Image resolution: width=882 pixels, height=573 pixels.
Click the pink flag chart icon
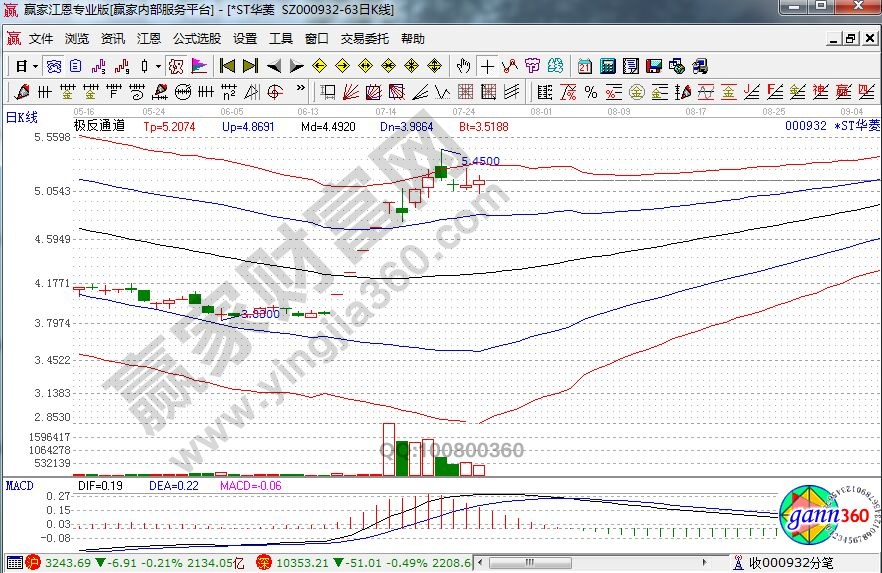click(199, 66)
